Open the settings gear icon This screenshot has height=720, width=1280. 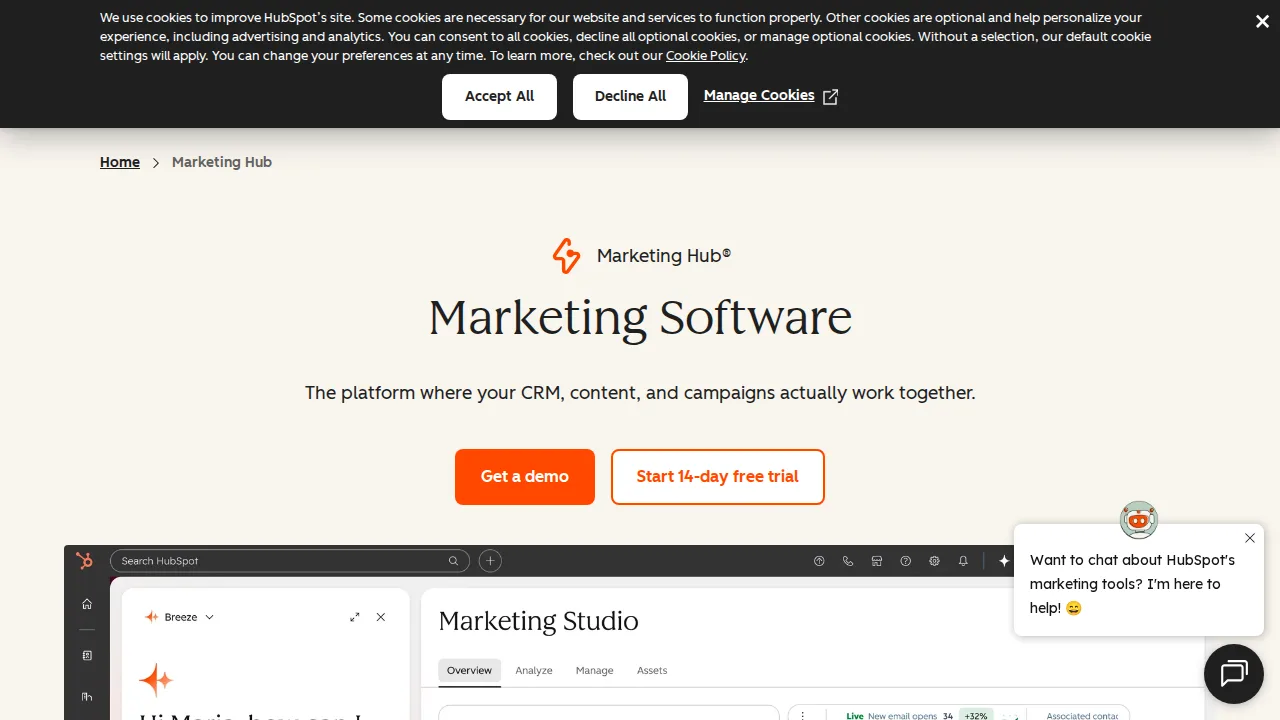pos(935,561)
